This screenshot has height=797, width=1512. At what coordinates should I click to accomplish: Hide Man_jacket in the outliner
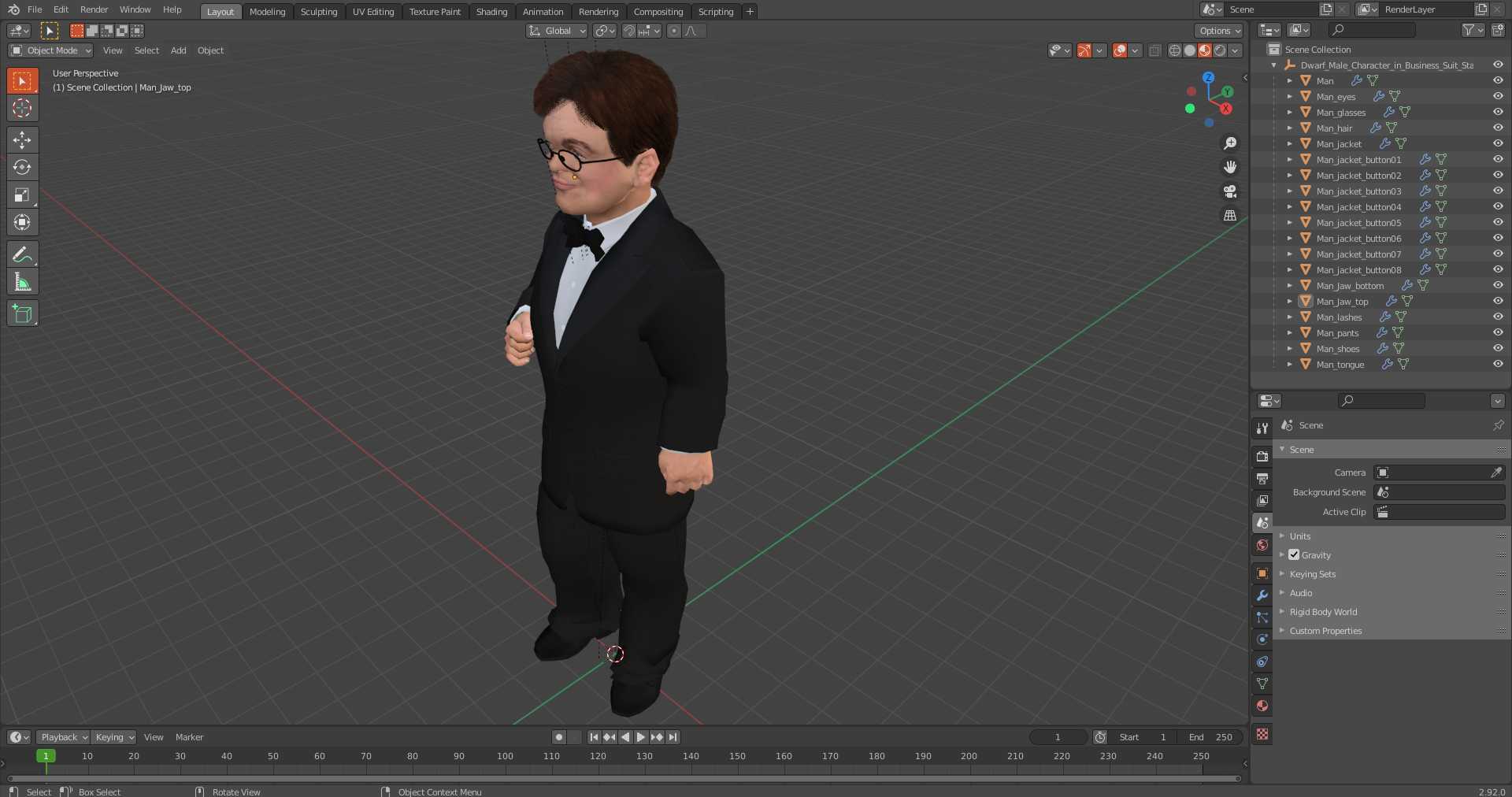click(1498, 143)
